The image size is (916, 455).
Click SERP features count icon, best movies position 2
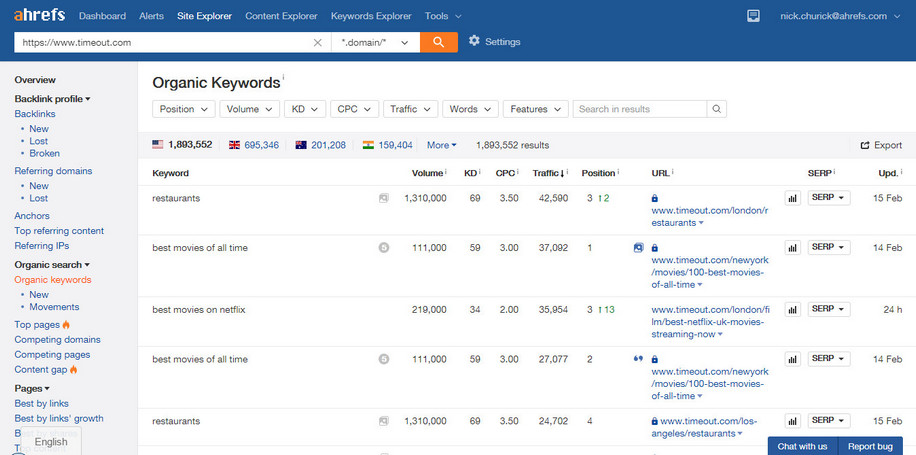[383, 359]
